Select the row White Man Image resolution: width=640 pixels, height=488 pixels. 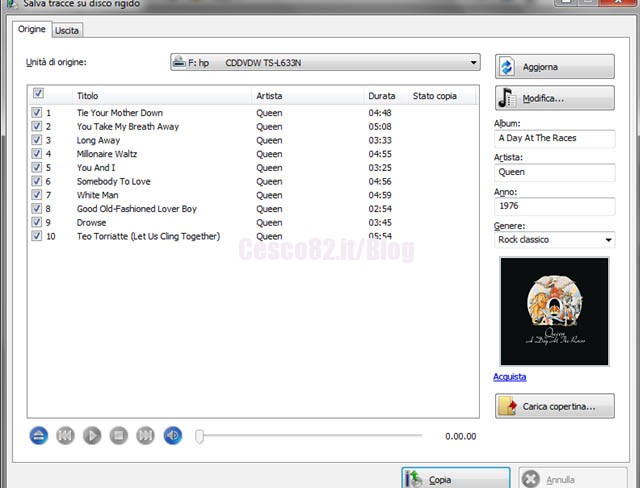coord(253,195)
